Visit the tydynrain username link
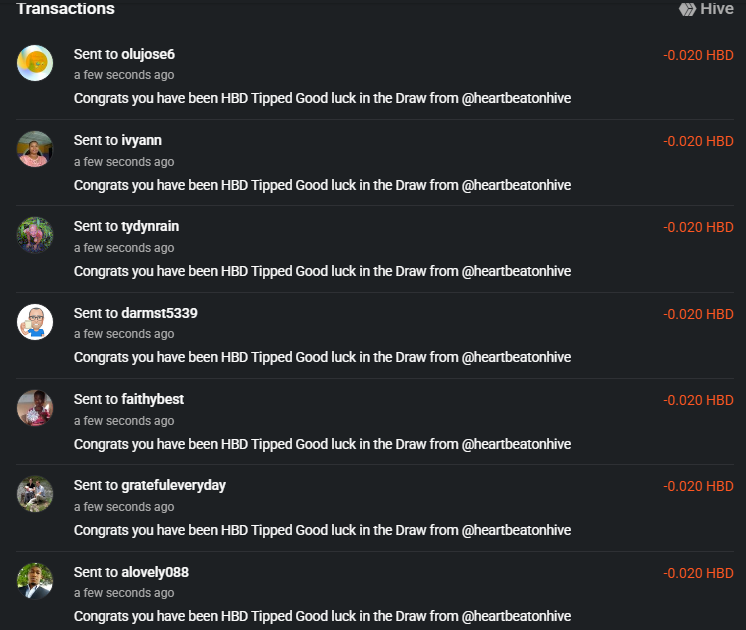The image size is (746, 630). (x=150, y=226)
